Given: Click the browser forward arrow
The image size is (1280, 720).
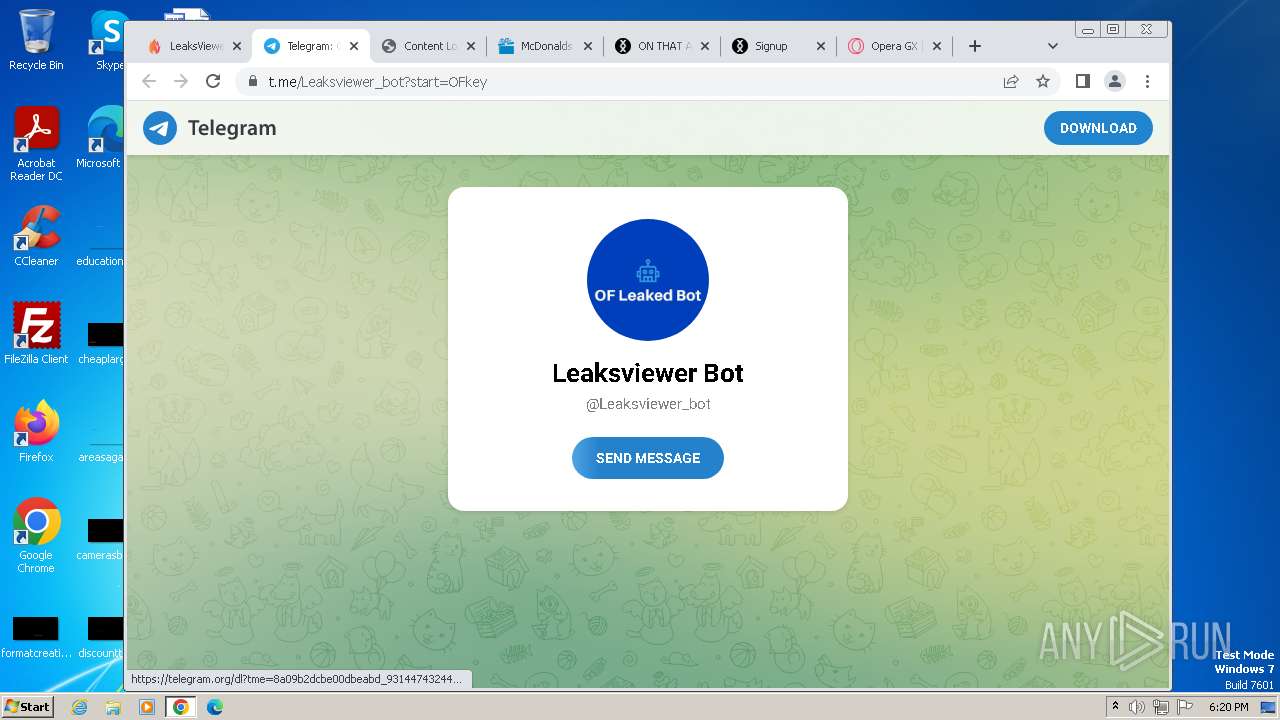Looking at the screenshot, I should click(x=181, y=81).
